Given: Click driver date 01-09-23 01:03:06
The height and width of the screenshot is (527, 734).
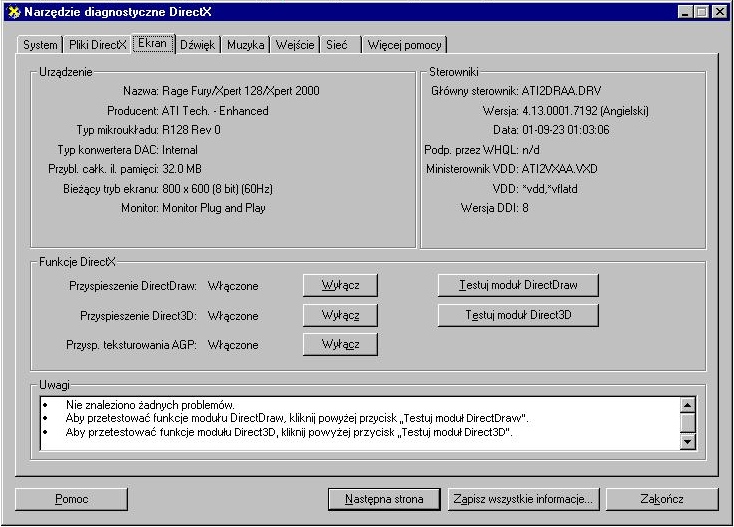Looking at the screenshot, I should click(565, 130).
